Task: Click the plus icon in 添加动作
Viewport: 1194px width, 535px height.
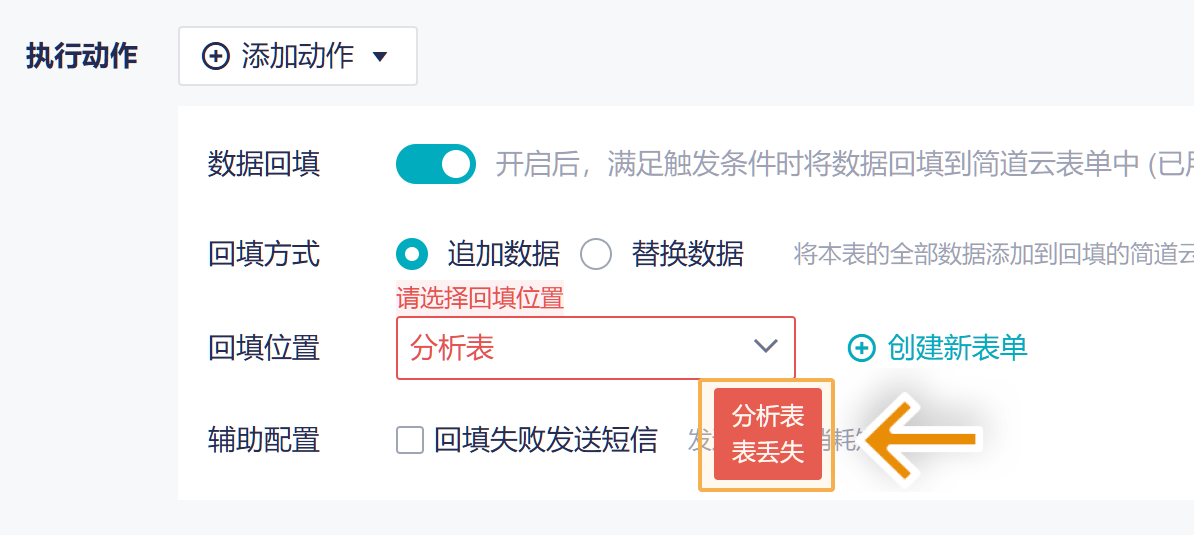Action: 215,56
